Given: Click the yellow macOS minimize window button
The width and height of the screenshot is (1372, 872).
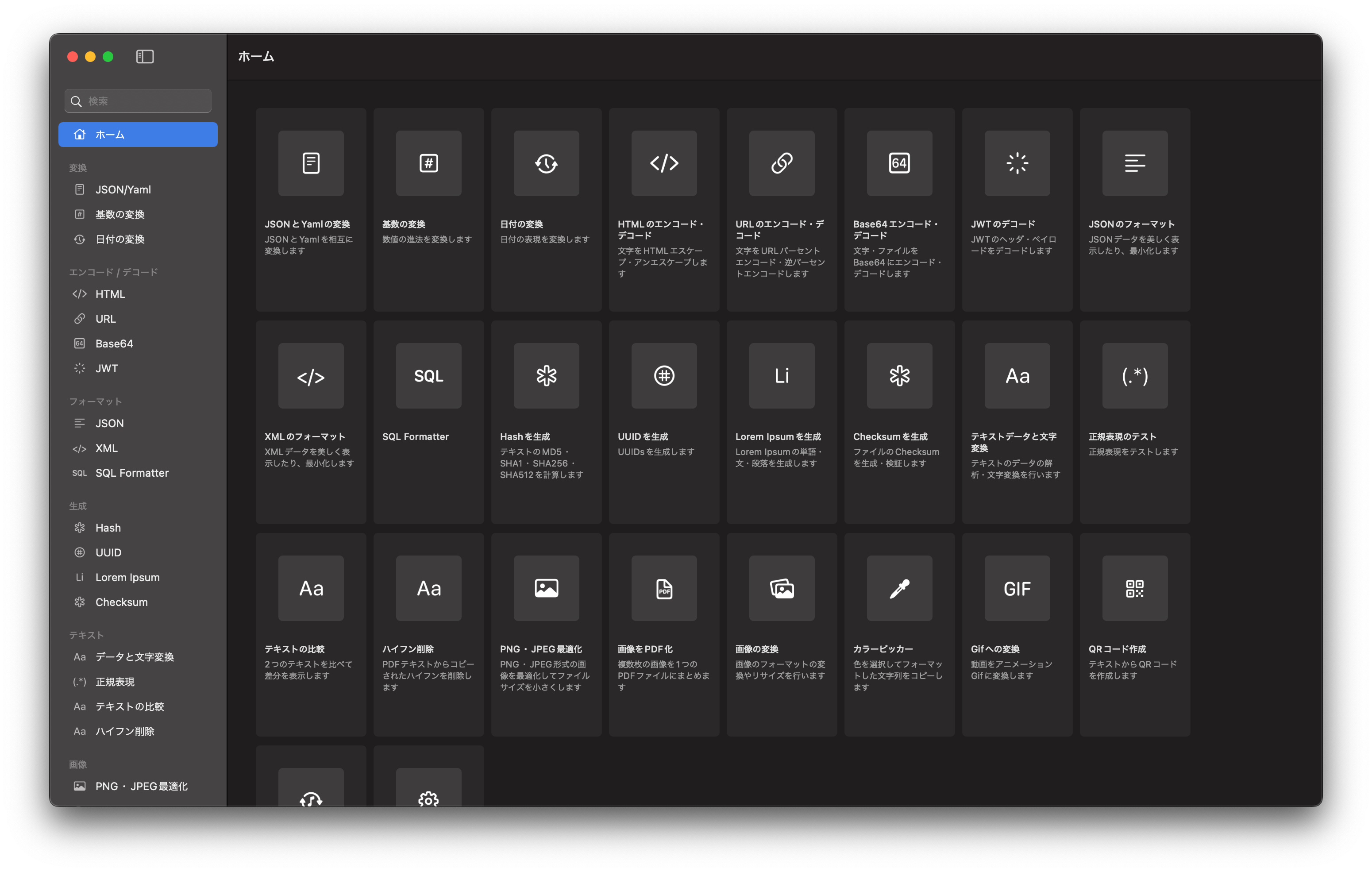Looking at the screenshot, I should point(90,56).
